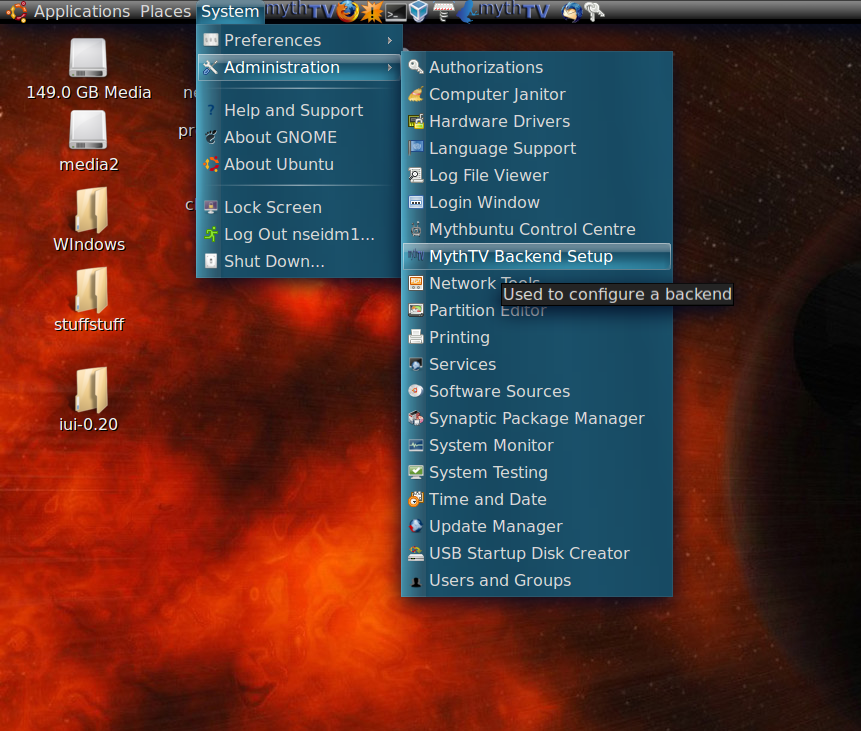861x731 pixels.
Task: Click the Language Support flag icon
Action: (416, 148)
